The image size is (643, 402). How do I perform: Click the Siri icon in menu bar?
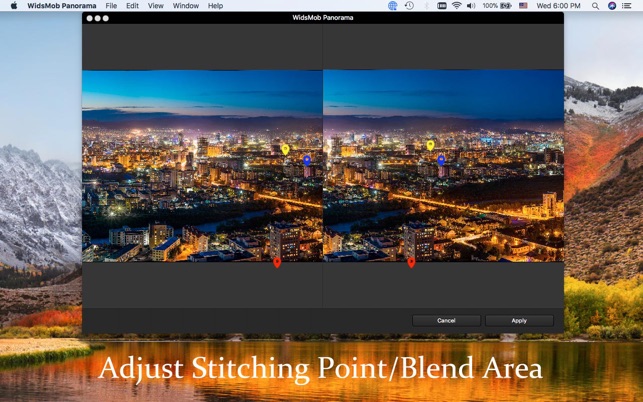click(612, 6)
